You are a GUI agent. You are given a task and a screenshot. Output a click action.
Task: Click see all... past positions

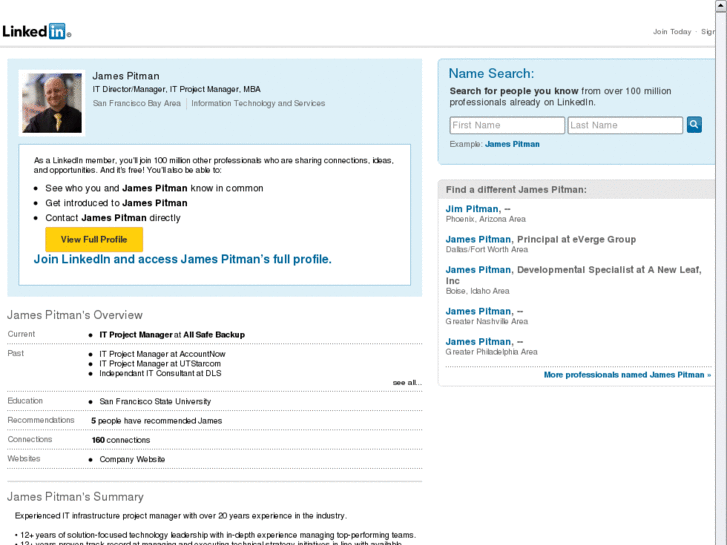click(x=407, y=383)
